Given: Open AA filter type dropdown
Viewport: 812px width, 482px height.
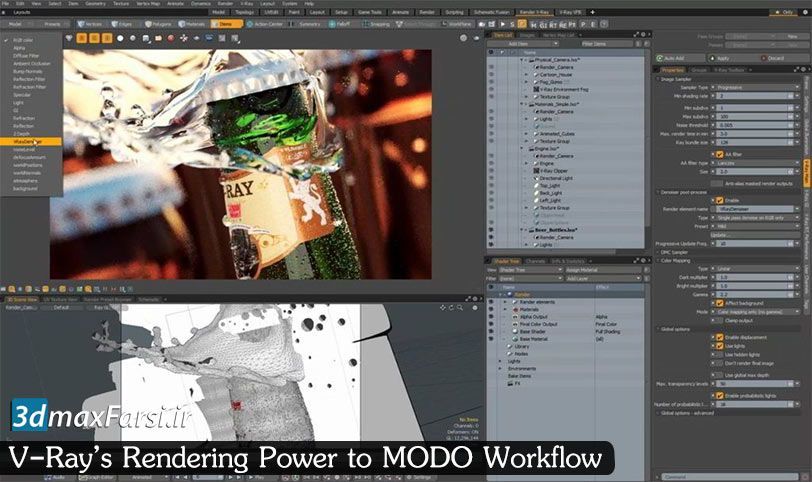Looking at the screenshot, I should pos(758,163).
